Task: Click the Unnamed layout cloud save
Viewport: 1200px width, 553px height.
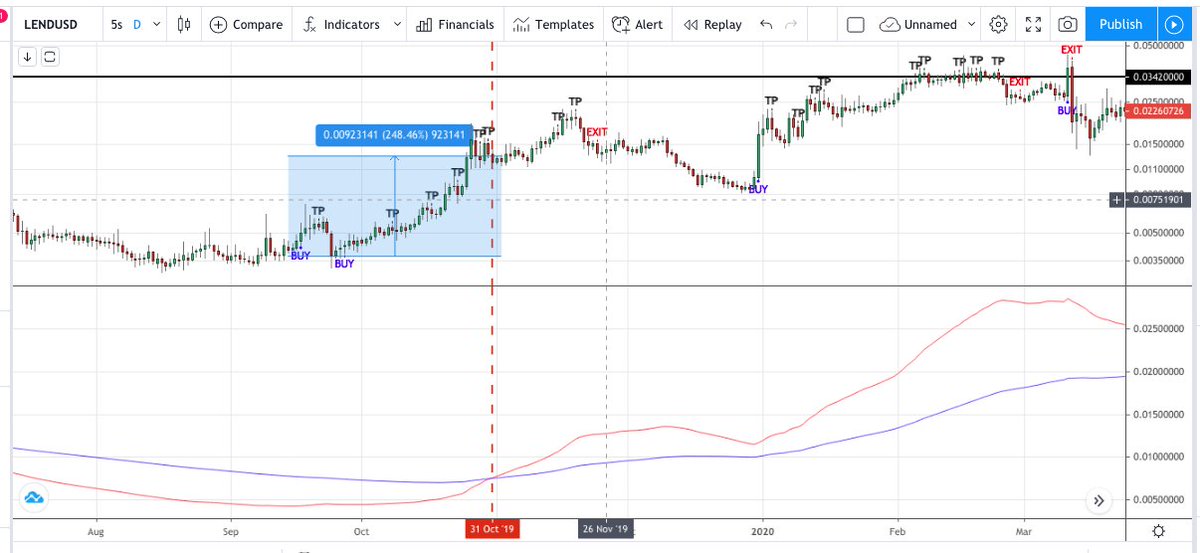Action: coord(918,24)
